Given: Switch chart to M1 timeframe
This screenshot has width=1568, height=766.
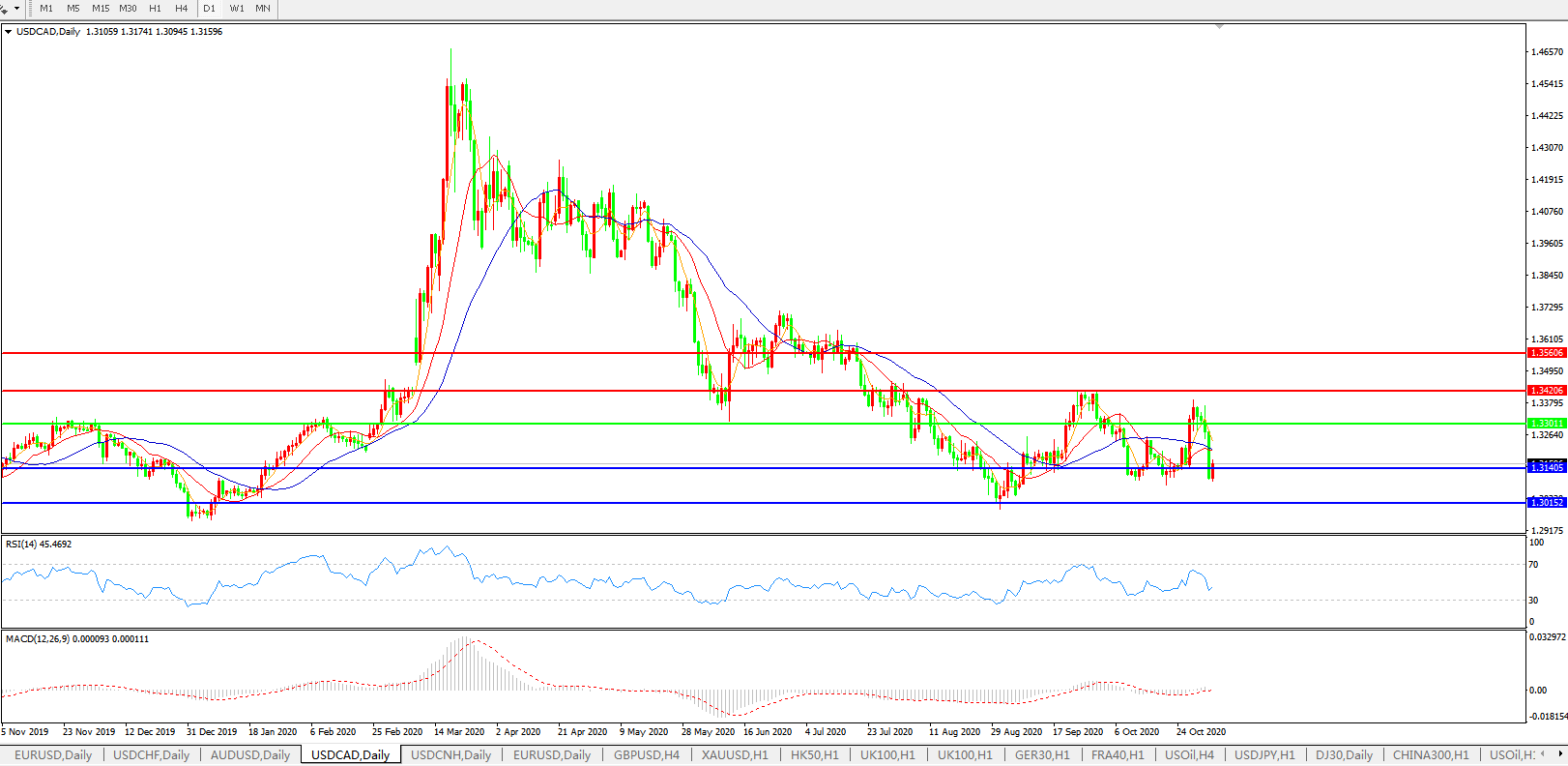Looking at the screenshot, I should (x=46, y=9).
